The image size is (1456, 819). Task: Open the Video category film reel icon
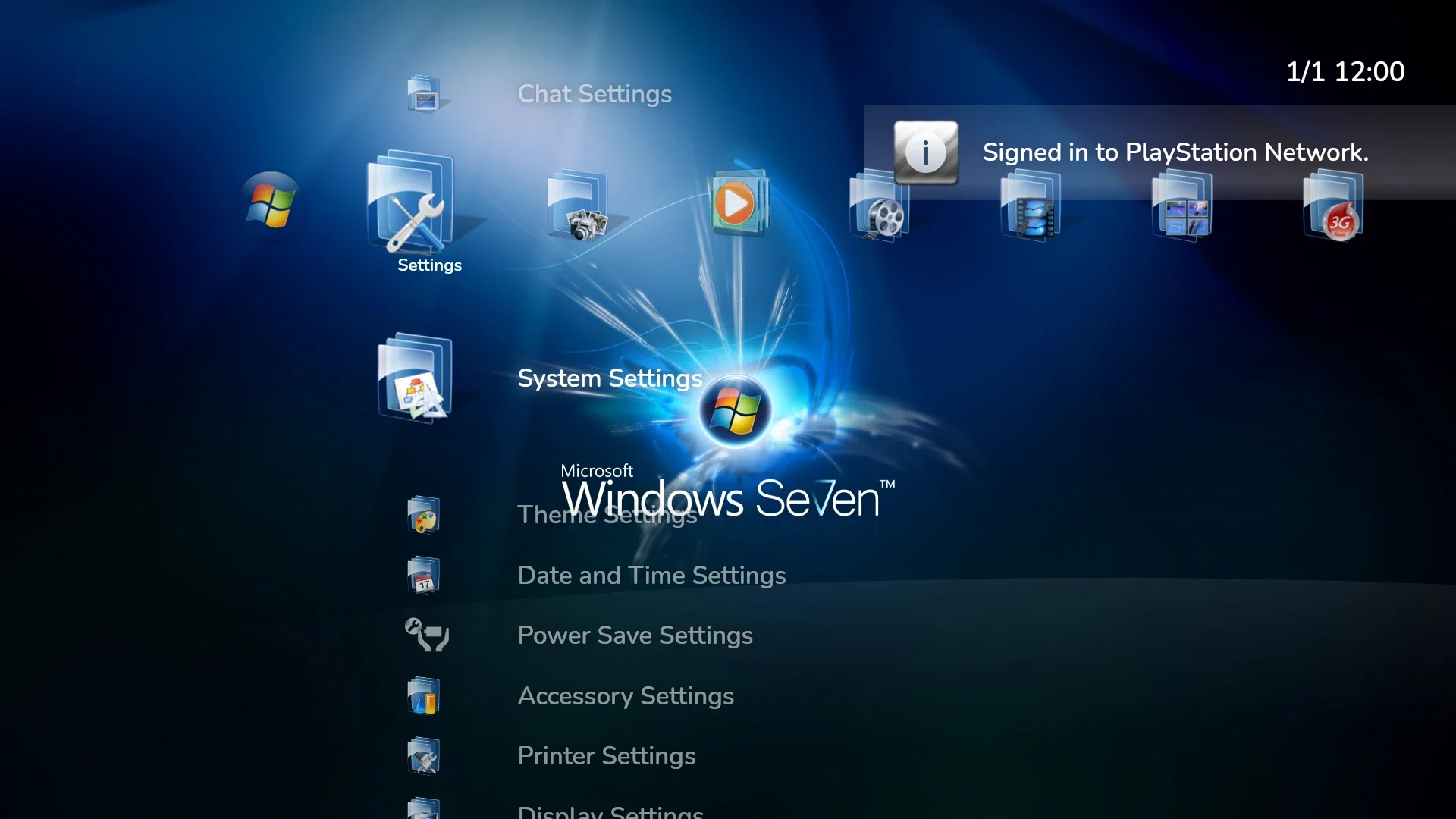[879, 206]
